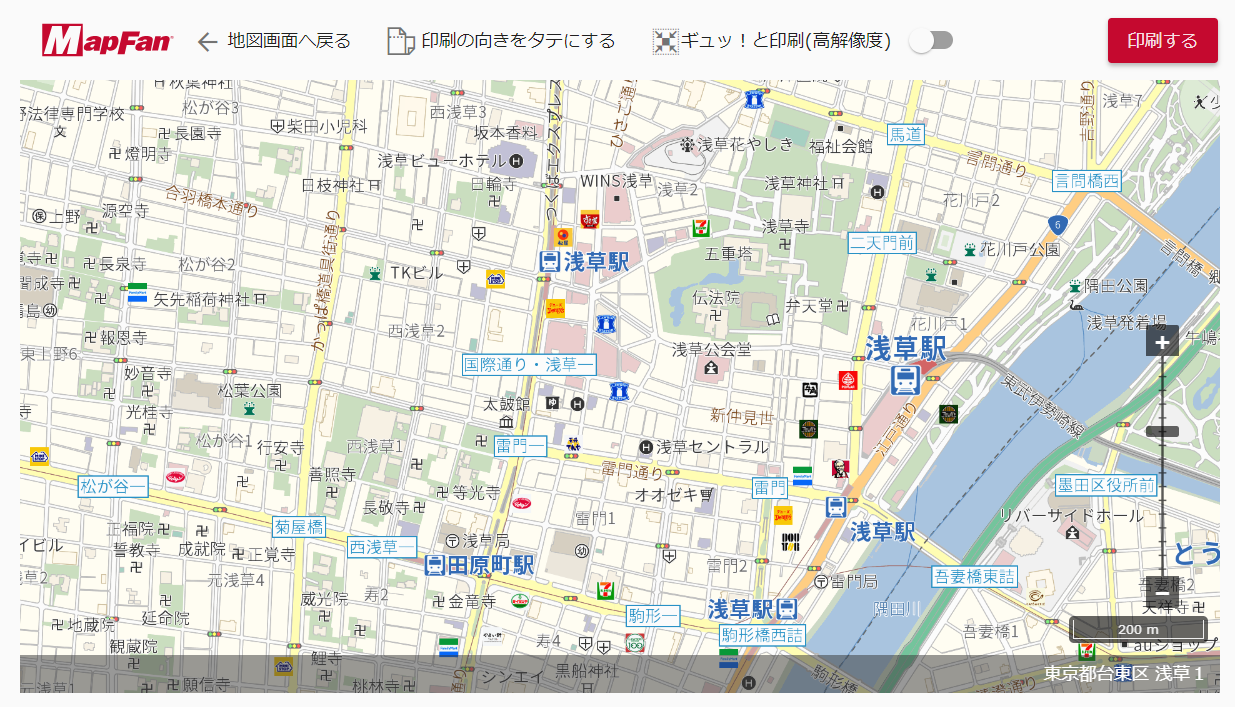The image size is (1235, 707).
Task: Click the 駒形橋西詰 intersection label
Action: tap(763, 635)
